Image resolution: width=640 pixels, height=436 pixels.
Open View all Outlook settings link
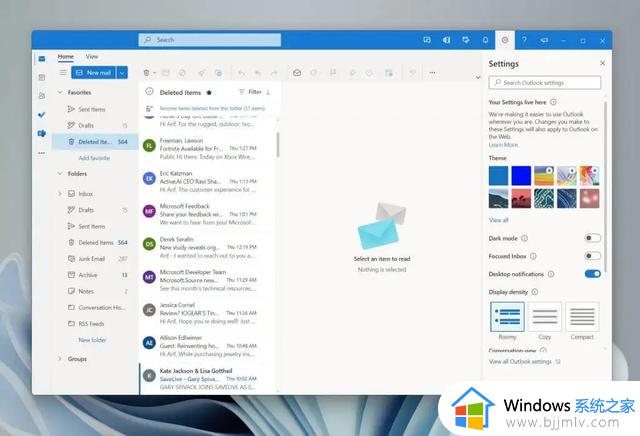(524, 361)
